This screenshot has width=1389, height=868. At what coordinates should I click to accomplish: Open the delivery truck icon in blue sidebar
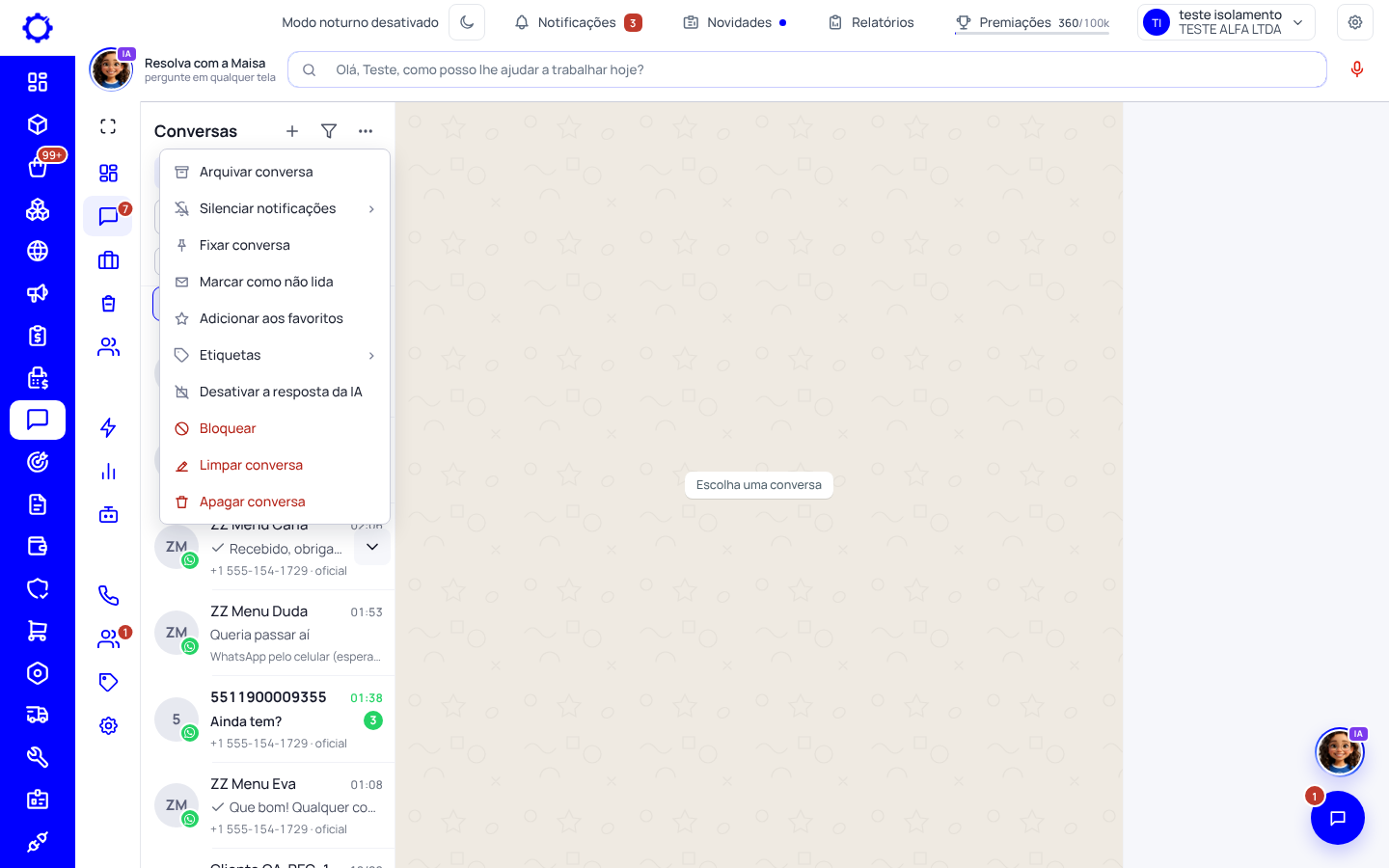(x=38, y=715)
